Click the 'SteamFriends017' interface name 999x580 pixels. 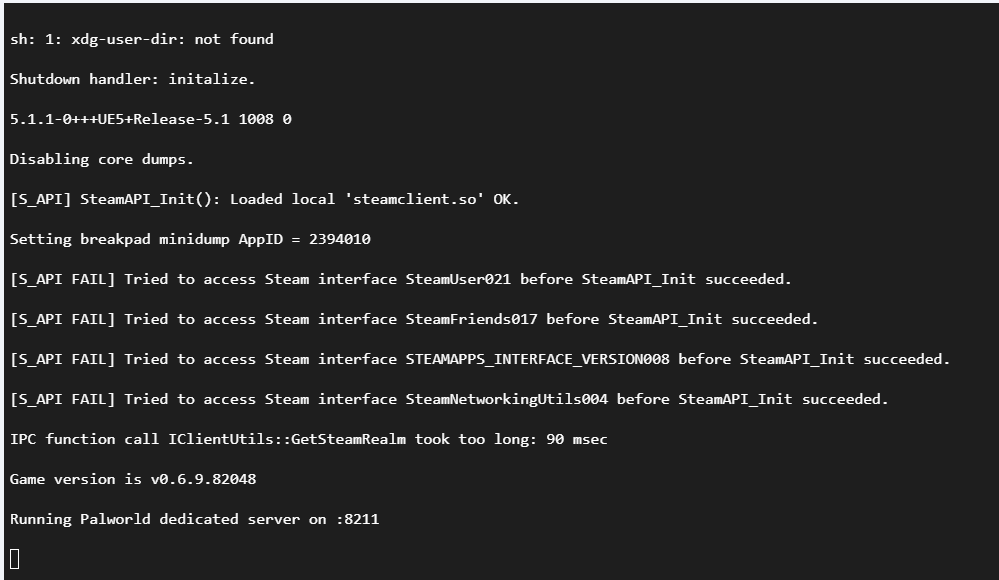(471, 319)
